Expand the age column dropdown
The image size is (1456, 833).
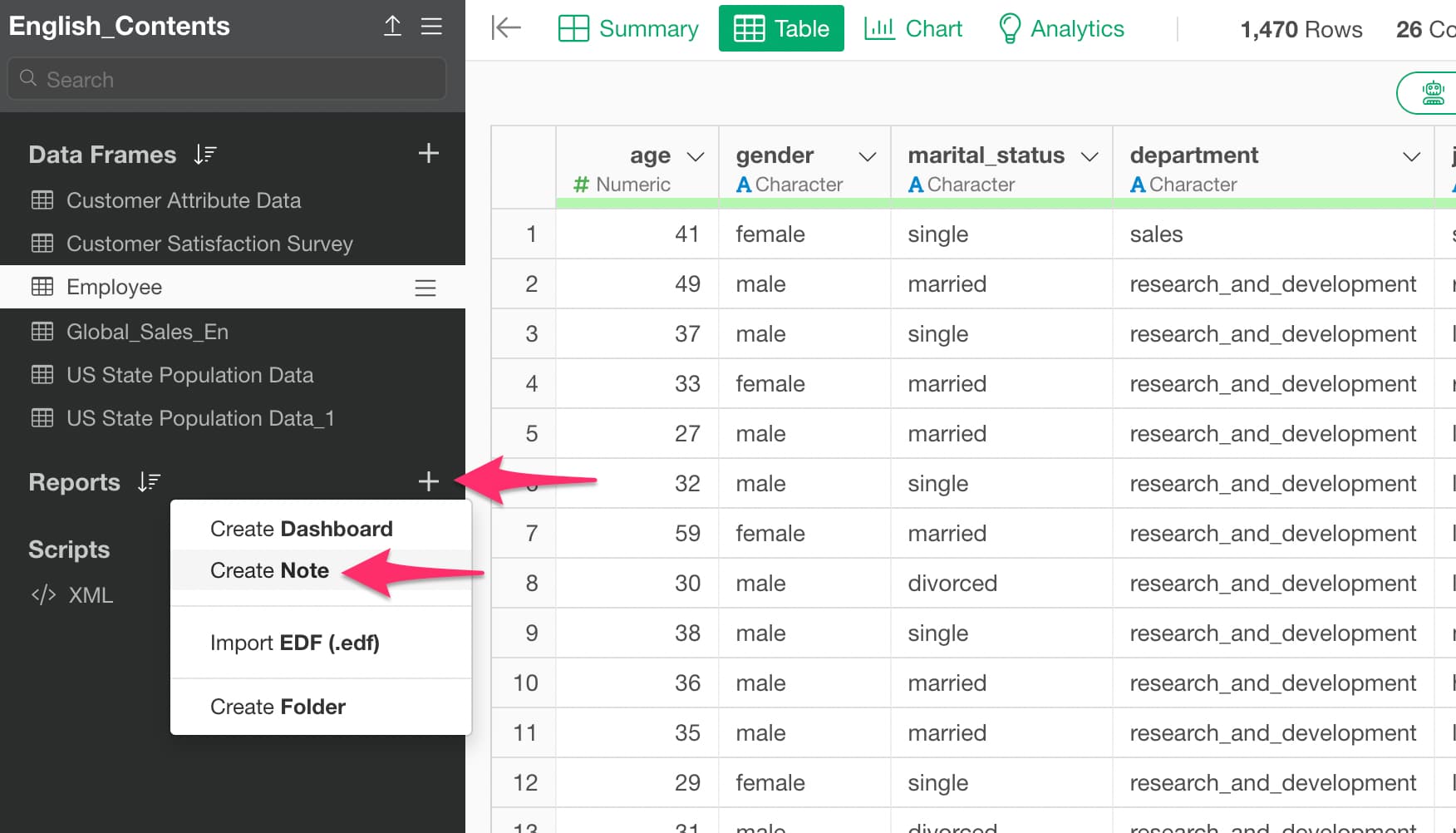[695, 156]
